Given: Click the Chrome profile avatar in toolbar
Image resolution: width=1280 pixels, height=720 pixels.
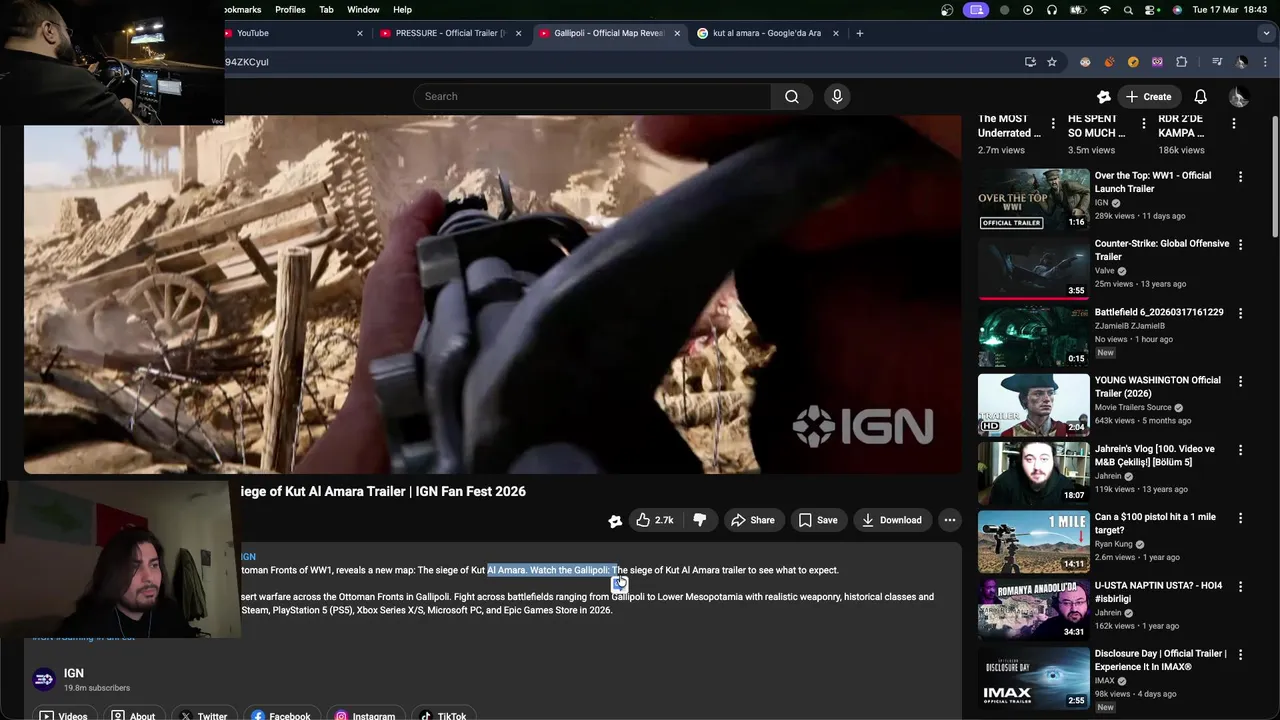Looking at the screenshot, I should tap(1241, 62).
